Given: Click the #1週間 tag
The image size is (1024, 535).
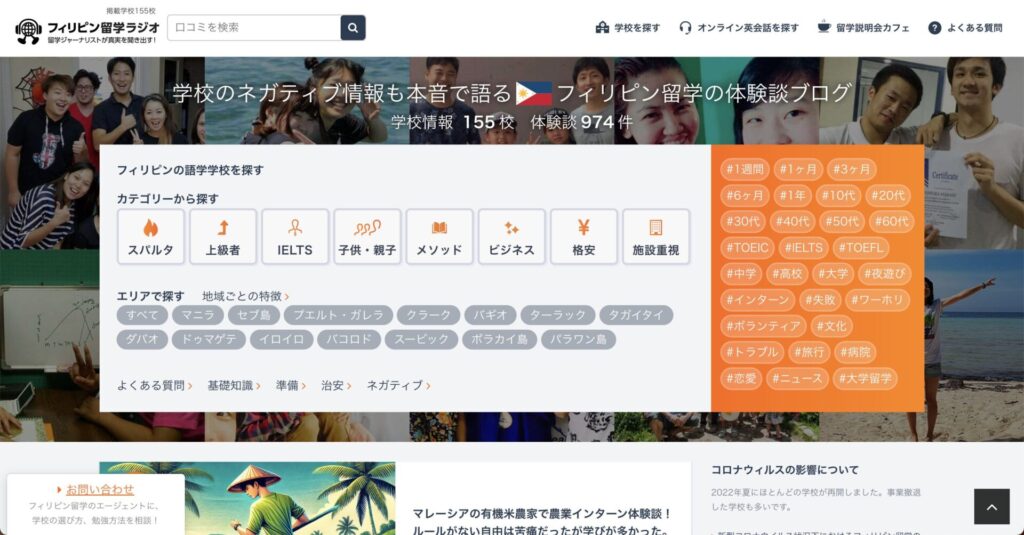Looking at the screenshot, I should tap(745, 169).
